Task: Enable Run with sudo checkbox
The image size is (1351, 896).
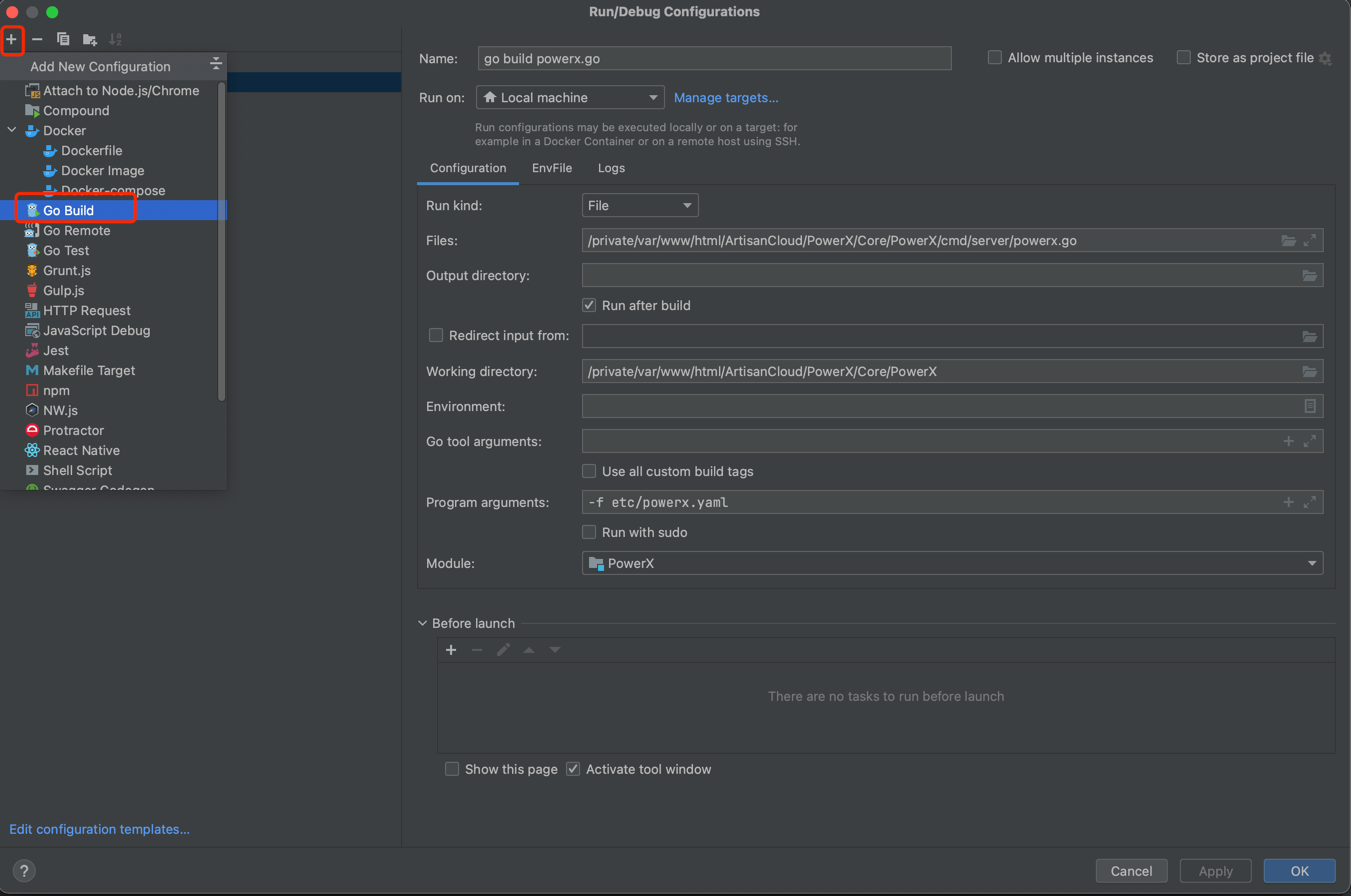Action: (589, 532)
